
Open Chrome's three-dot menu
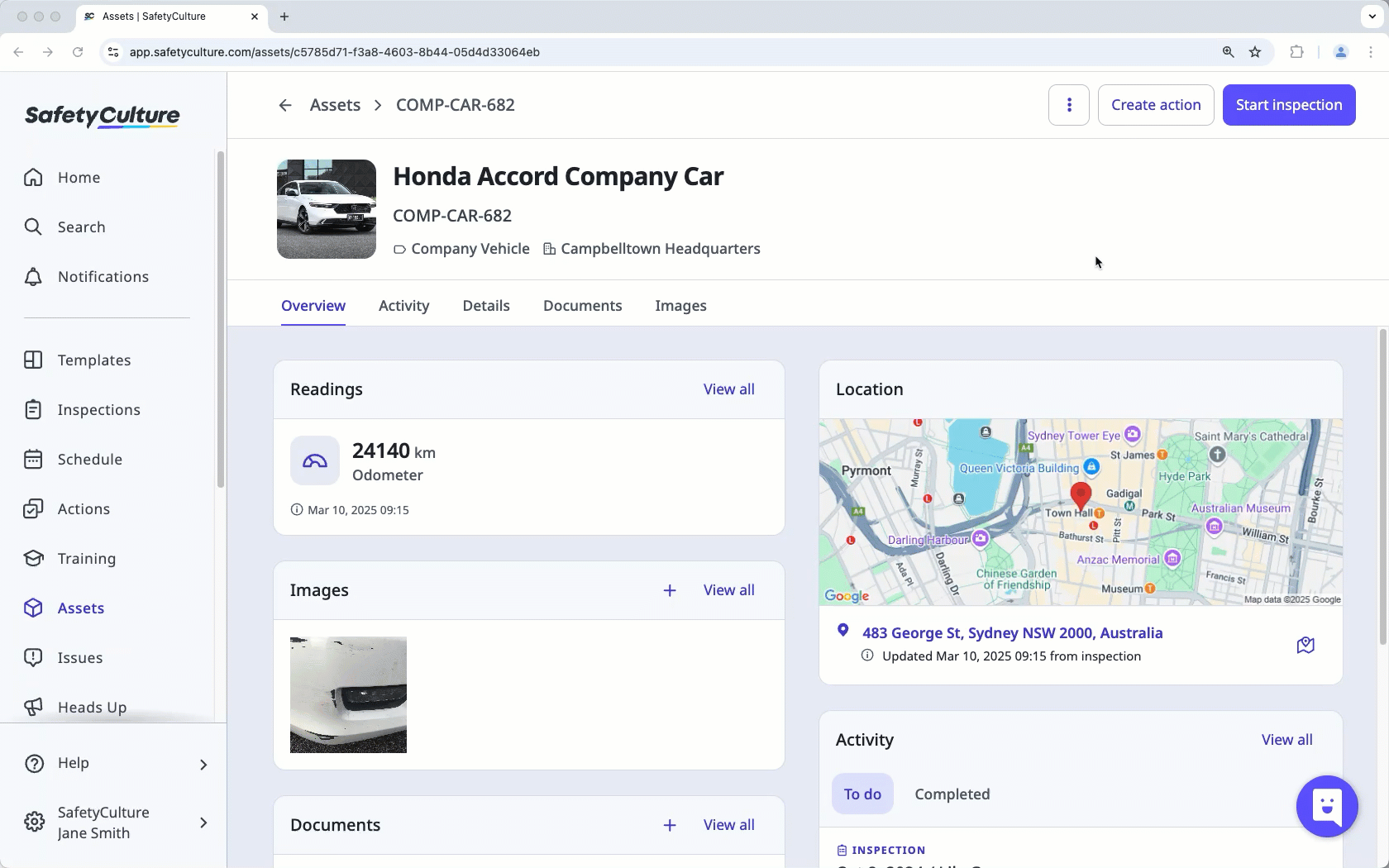click(1371, 52)
